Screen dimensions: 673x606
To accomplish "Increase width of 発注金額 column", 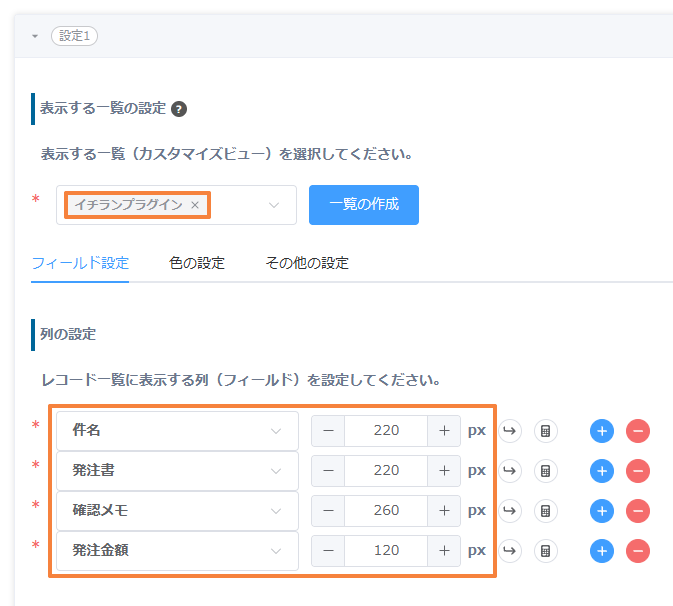I will click(444, 551).
